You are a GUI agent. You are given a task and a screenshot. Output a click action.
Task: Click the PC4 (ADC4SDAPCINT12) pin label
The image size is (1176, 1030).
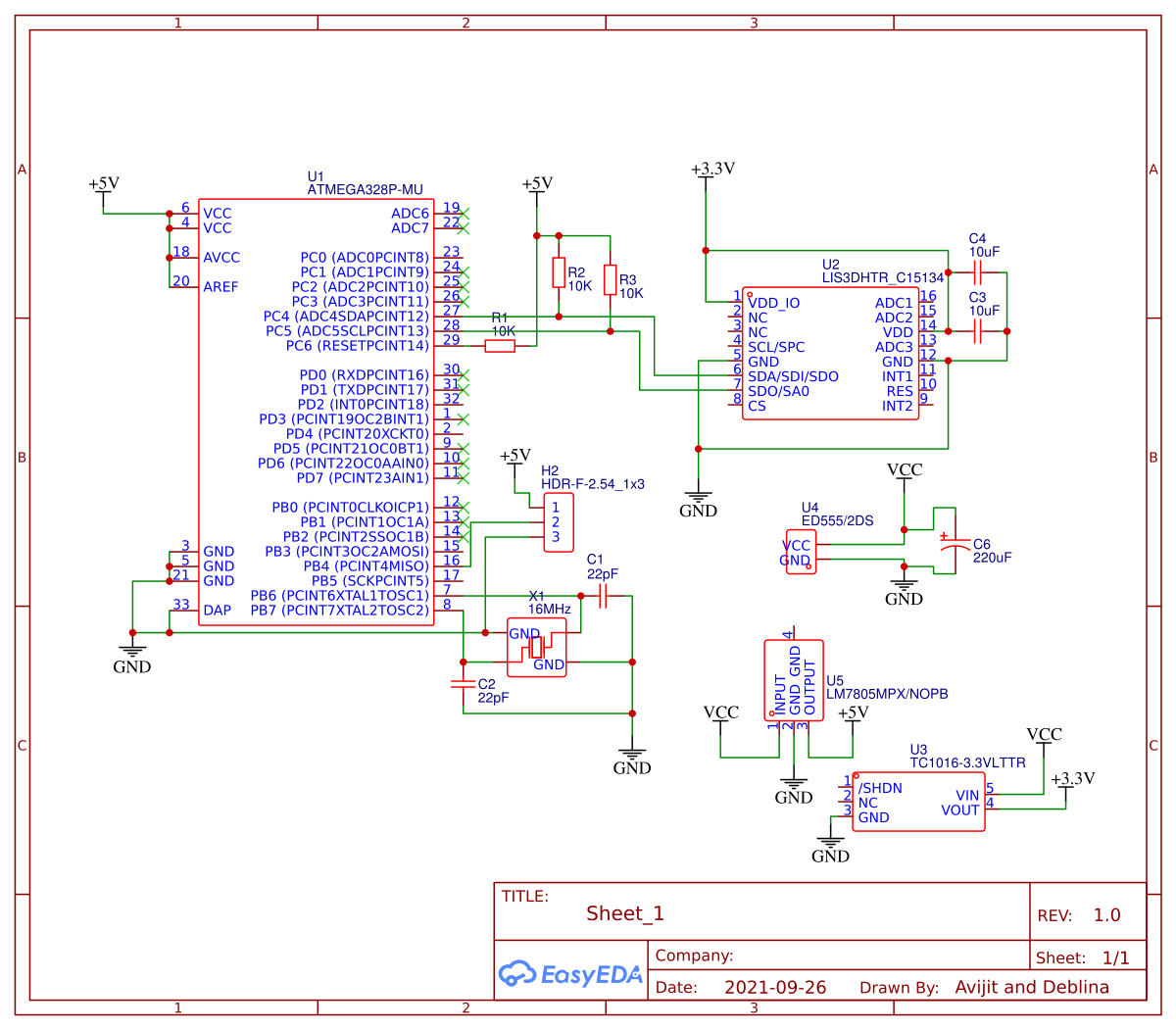pyautogui.click(x=346, y=317)
